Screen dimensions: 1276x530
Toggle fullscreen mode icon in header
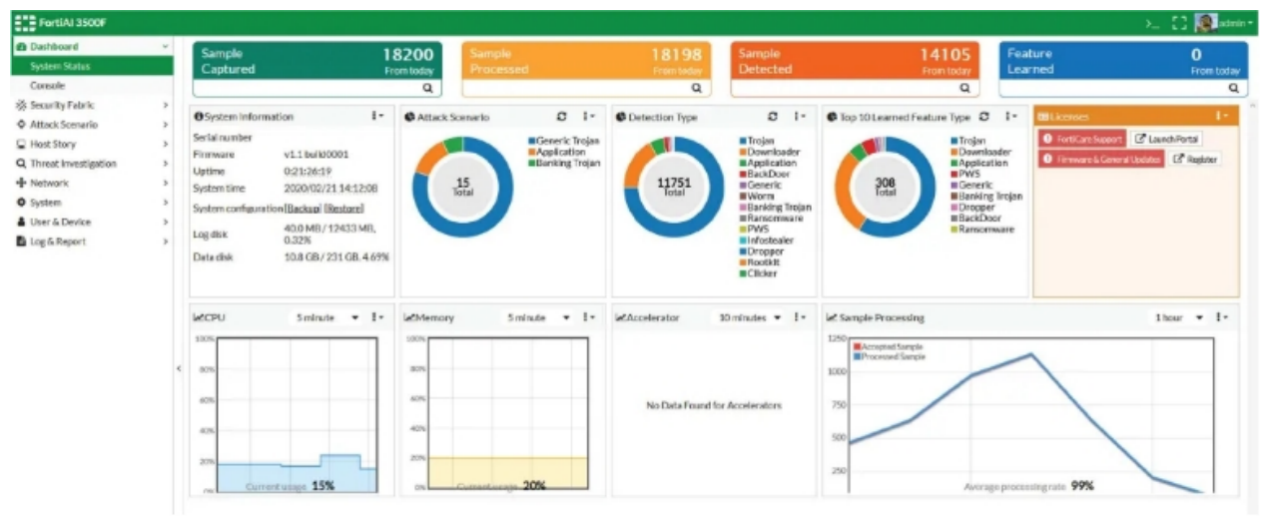tap(1178, 22)
